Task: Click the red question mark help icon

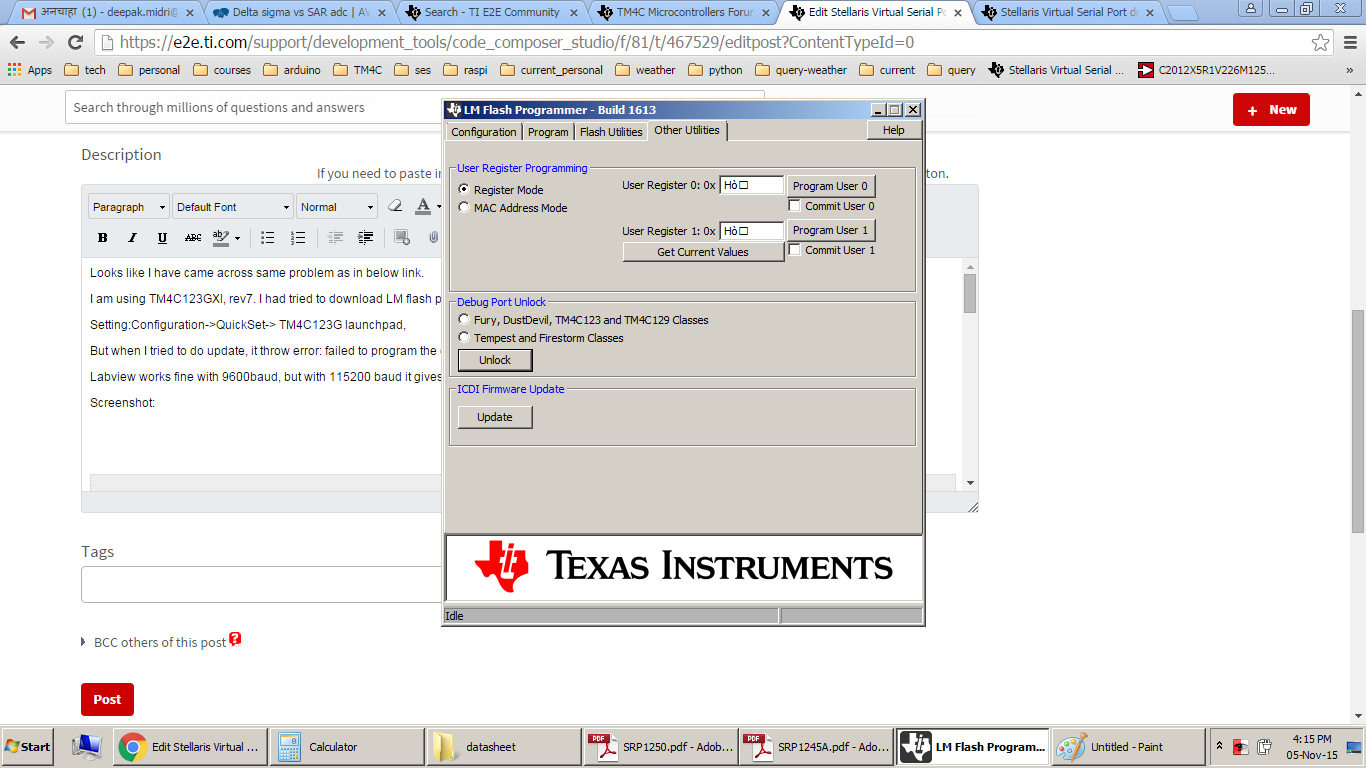Action: pos(235,639)
